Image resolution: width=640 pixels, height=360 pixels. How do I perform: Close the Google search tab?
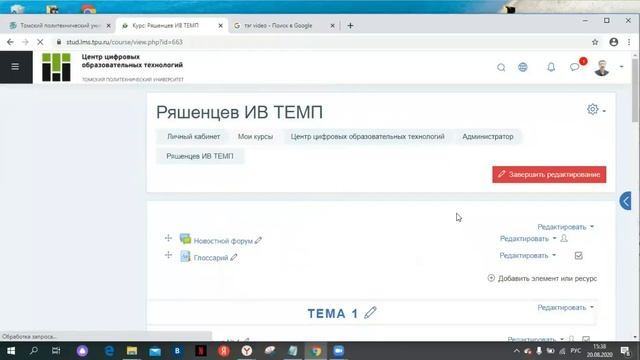333,25
